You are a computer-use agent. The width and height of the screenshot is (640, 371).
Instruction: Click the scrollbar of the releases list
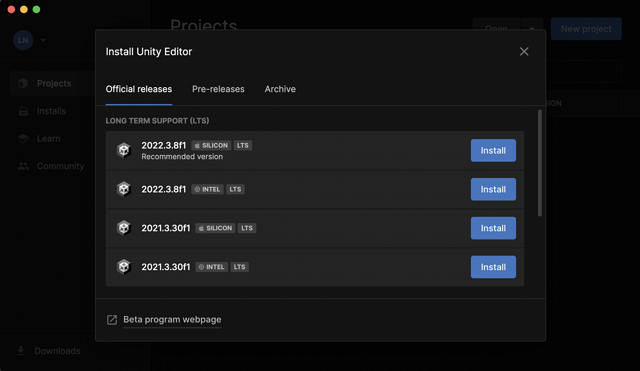tap(540, 163)
